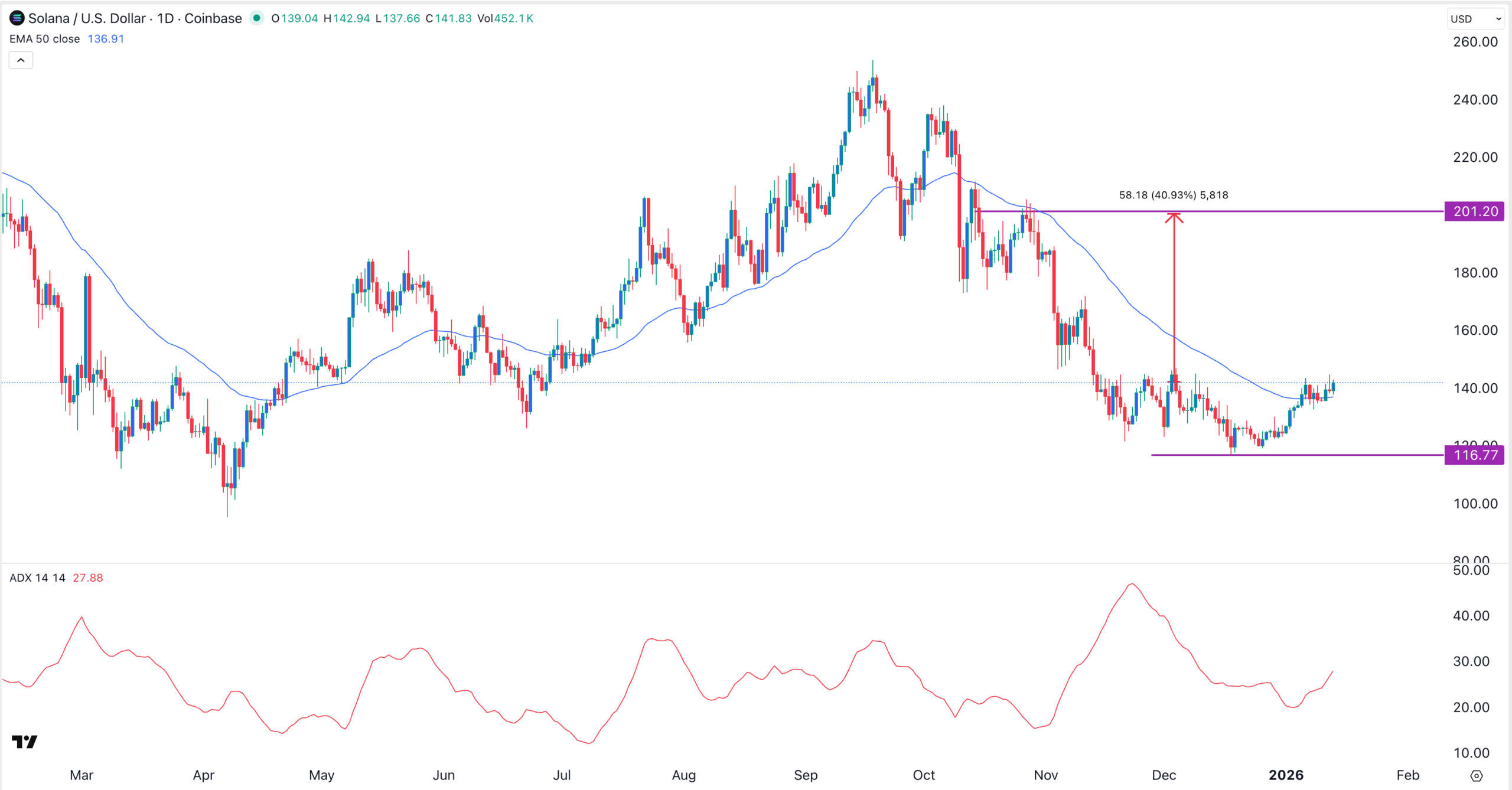Open chart settings gear icon at bottom right
The image size is (1512, 790).
1476,776
